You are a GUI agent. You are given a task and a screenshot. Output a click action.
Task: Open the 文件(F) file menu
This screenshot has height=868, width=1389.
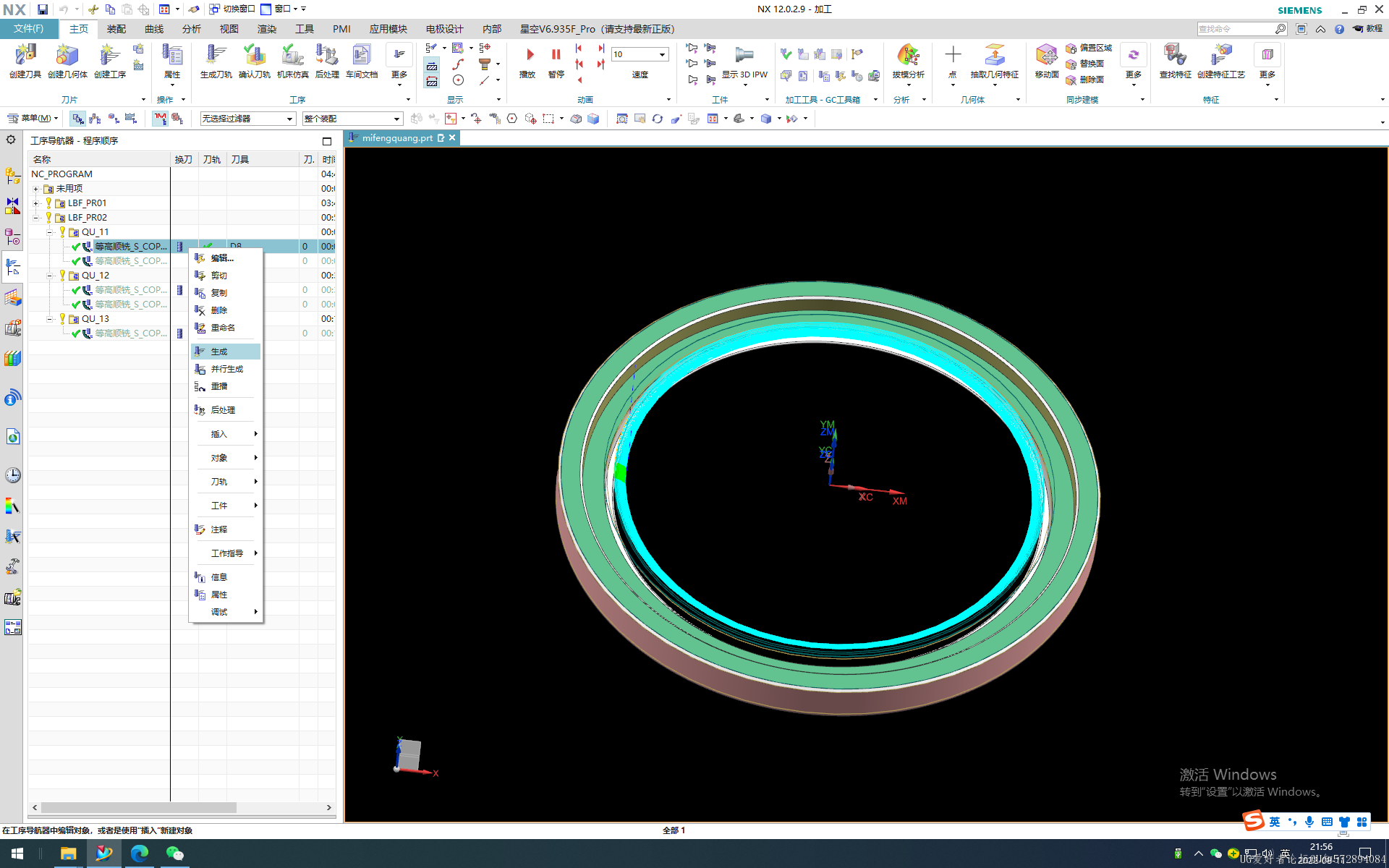pos(29,29)
